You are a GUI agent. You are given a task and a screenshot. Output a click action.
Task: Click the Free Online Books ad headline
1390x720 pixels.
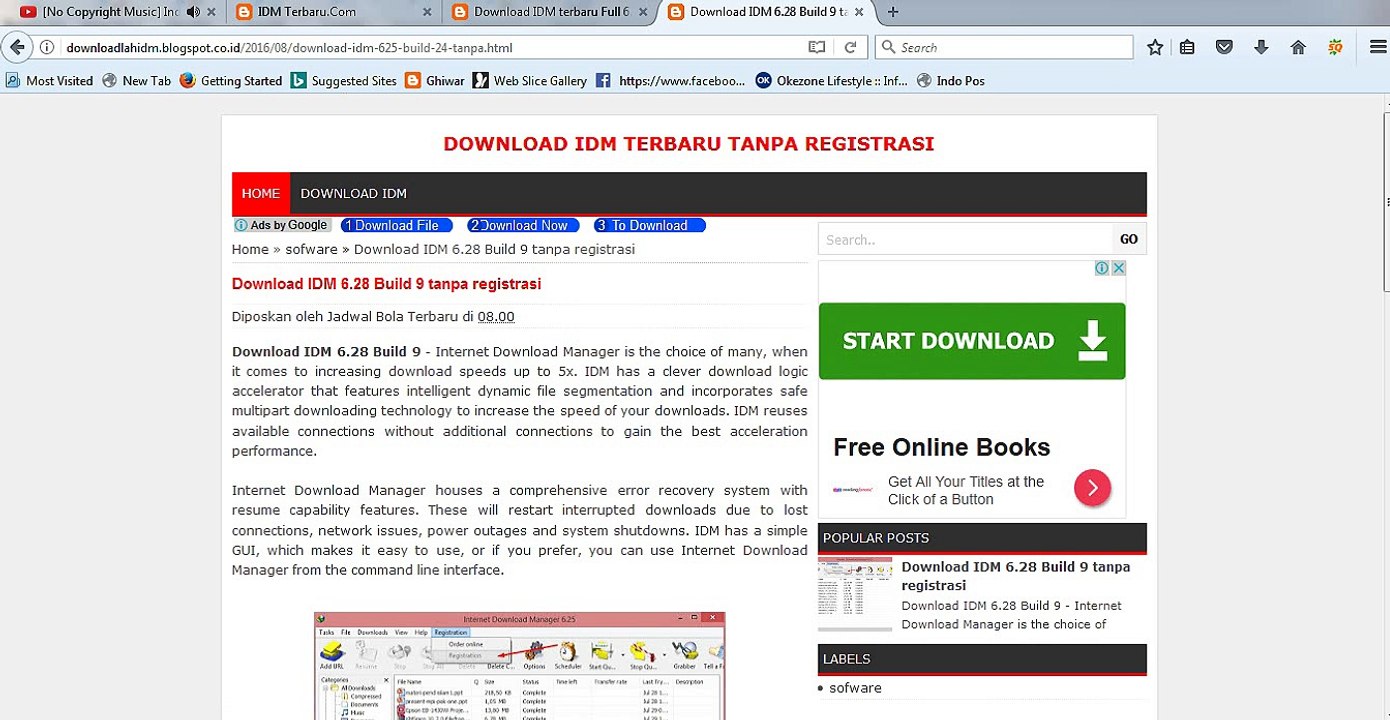click(941, 447)
